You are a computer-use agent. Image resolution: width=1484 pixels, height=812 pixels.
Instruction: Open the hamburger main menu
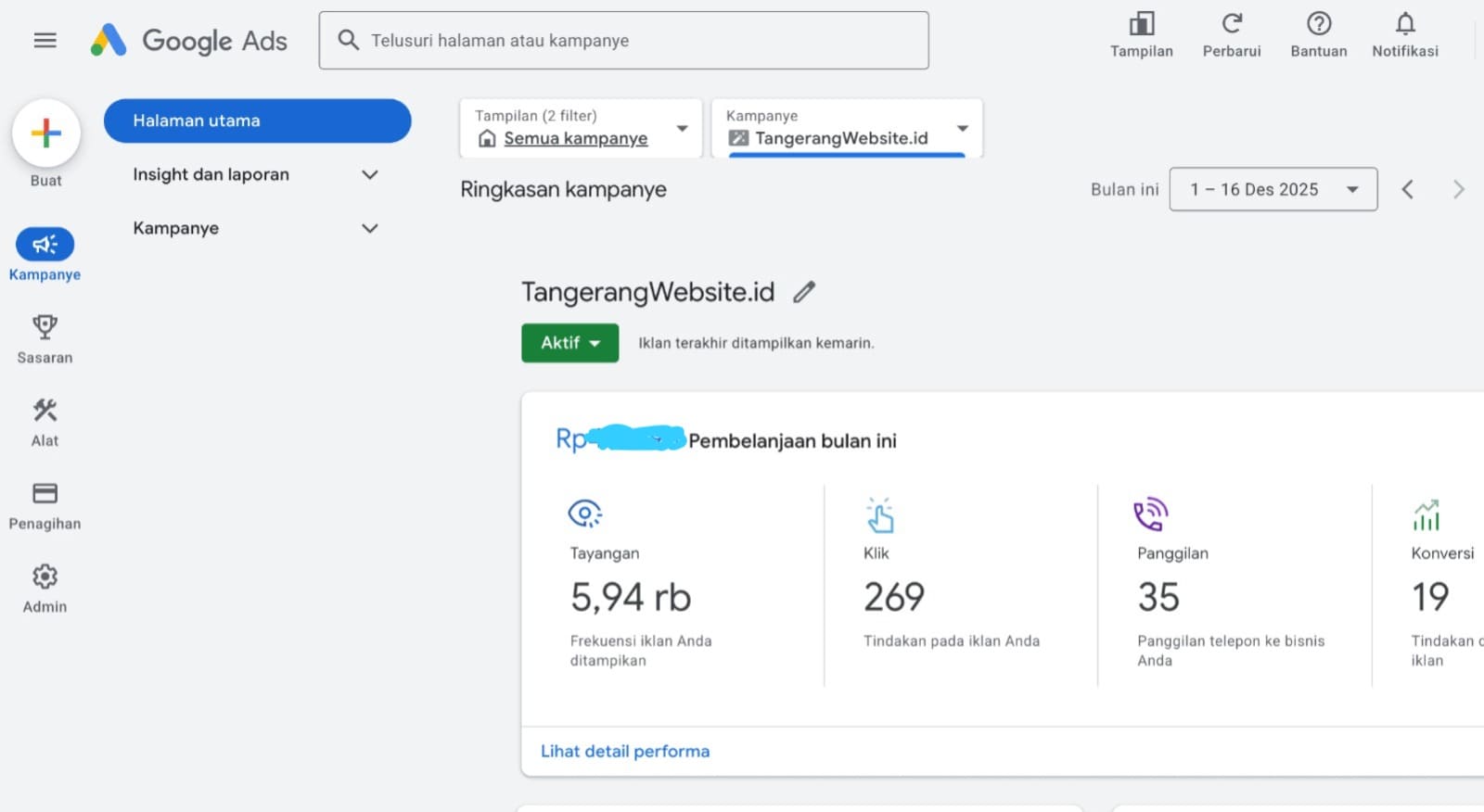click(x=45, y=40)
